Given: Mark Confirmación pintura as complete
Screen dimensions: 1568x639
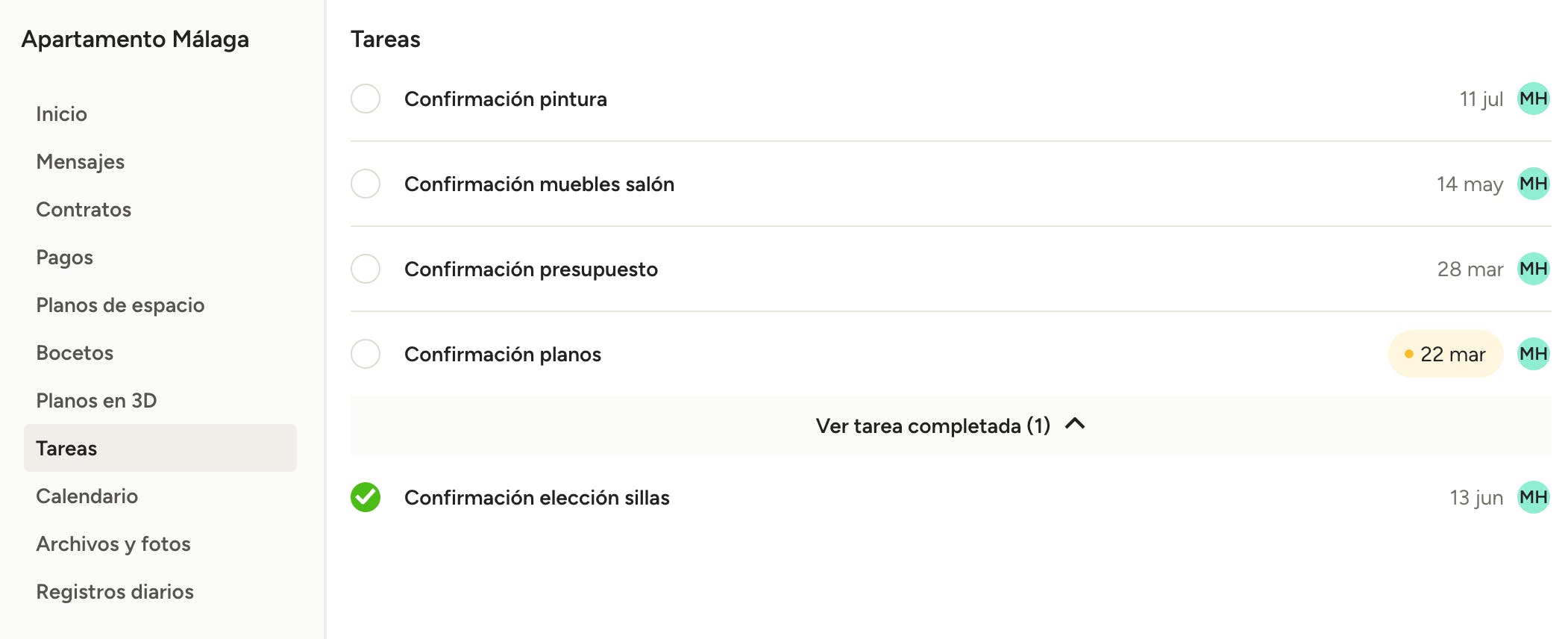Looking at the screenshot, I should [x=366, y=99].
